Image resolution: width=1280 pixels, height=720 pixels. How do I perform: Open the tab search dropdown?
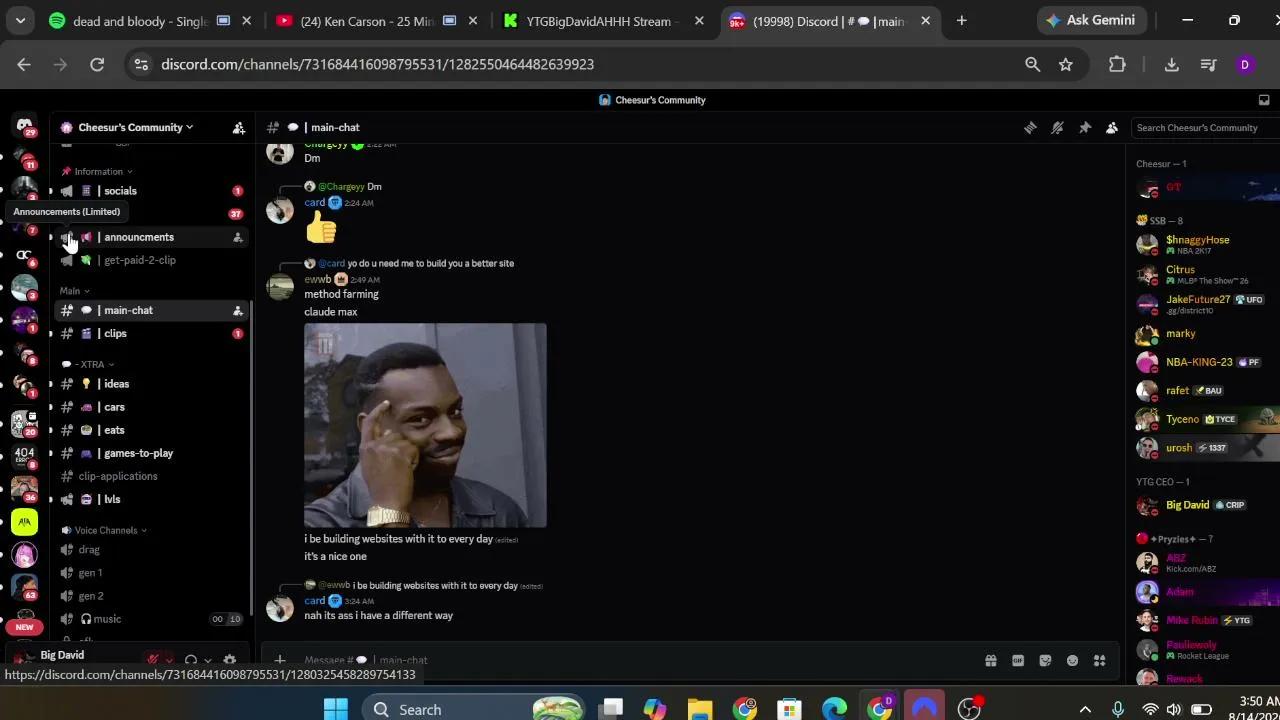pyautogui.click(x=20, y=21)
